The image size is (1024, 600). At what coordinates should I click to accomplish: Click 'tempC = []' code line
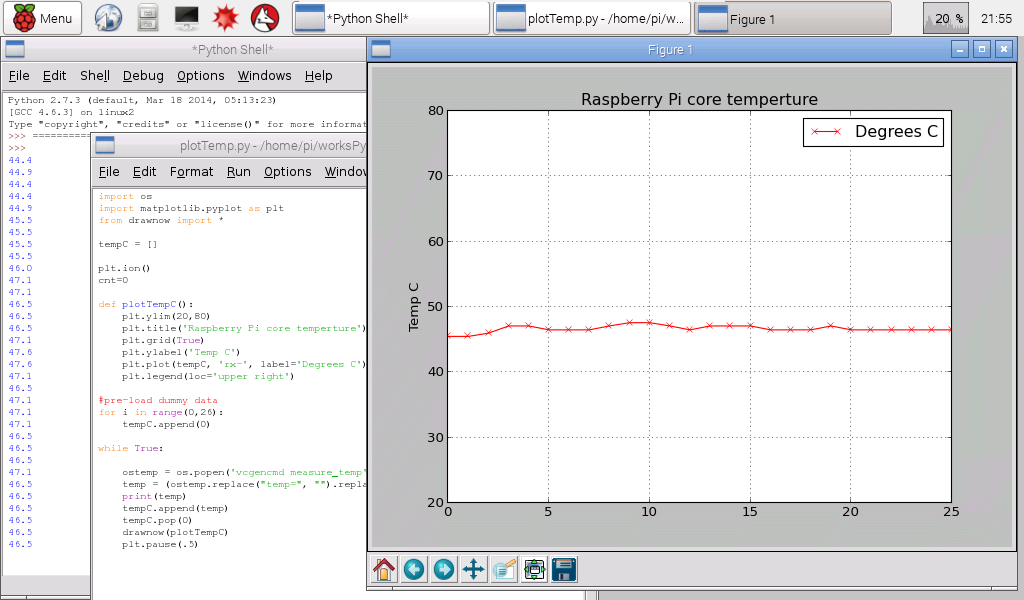click(x=128, y=244)
